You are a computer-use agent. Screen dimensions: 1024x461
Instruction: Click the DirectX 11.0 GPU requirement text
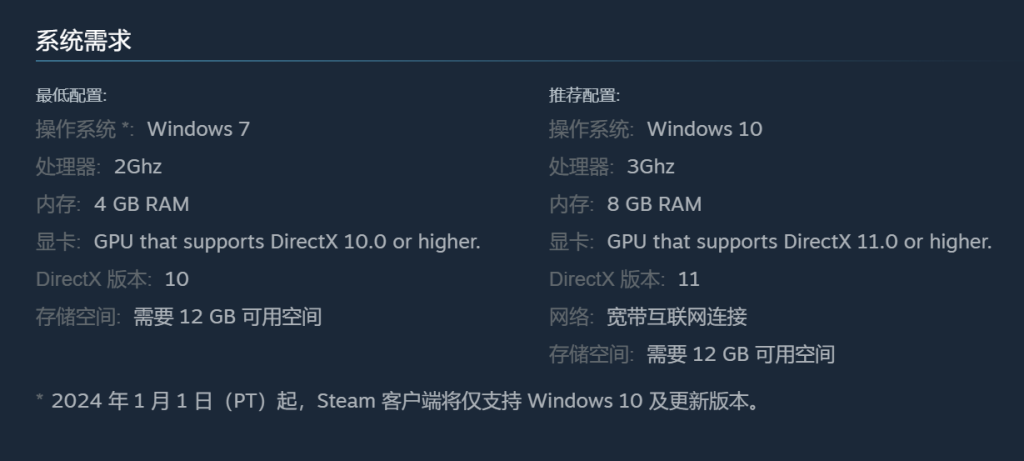click(x=799, y=242)
